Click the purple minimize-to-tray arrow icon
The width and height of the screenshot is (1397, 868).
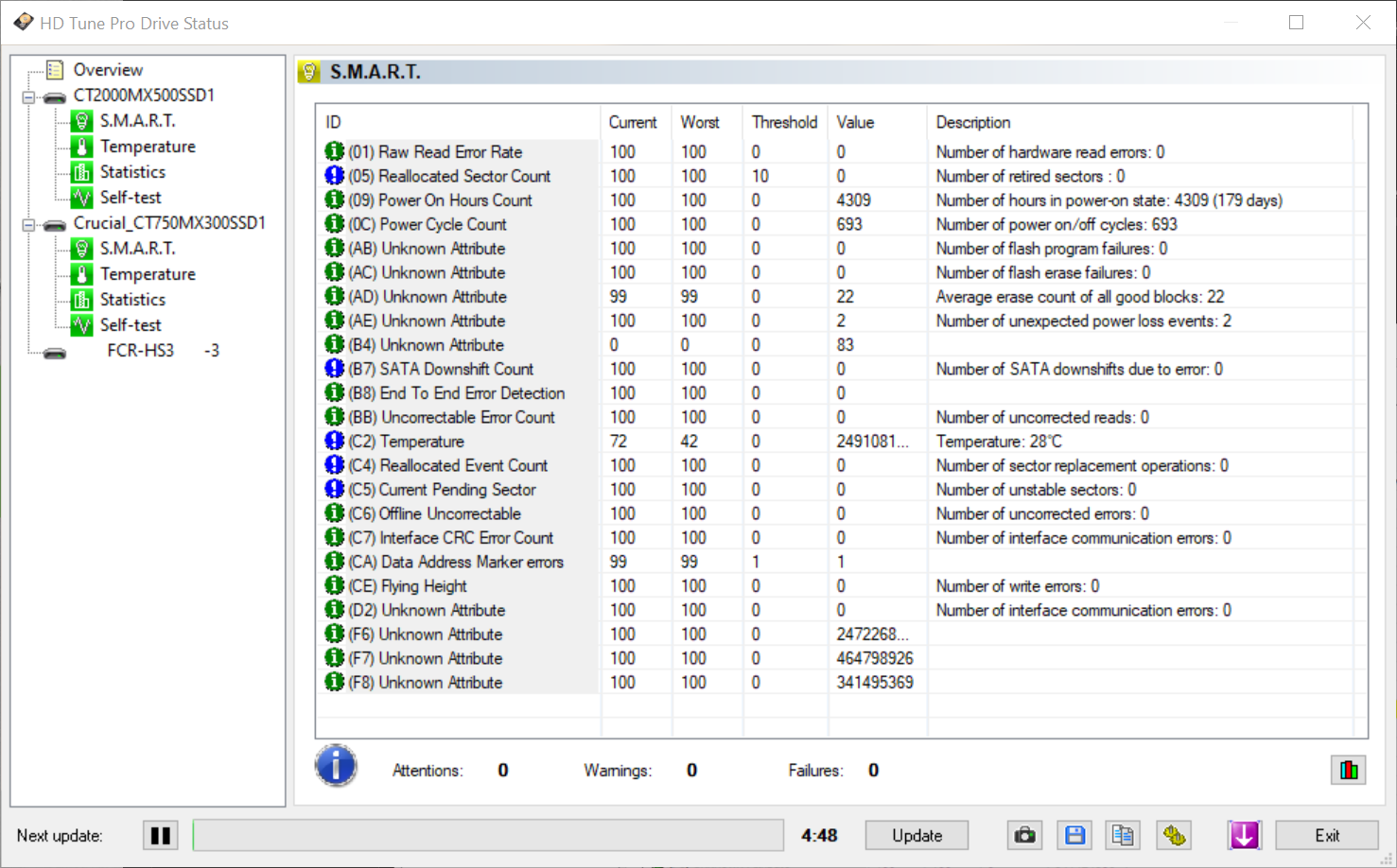click(x=1244, y=836)
